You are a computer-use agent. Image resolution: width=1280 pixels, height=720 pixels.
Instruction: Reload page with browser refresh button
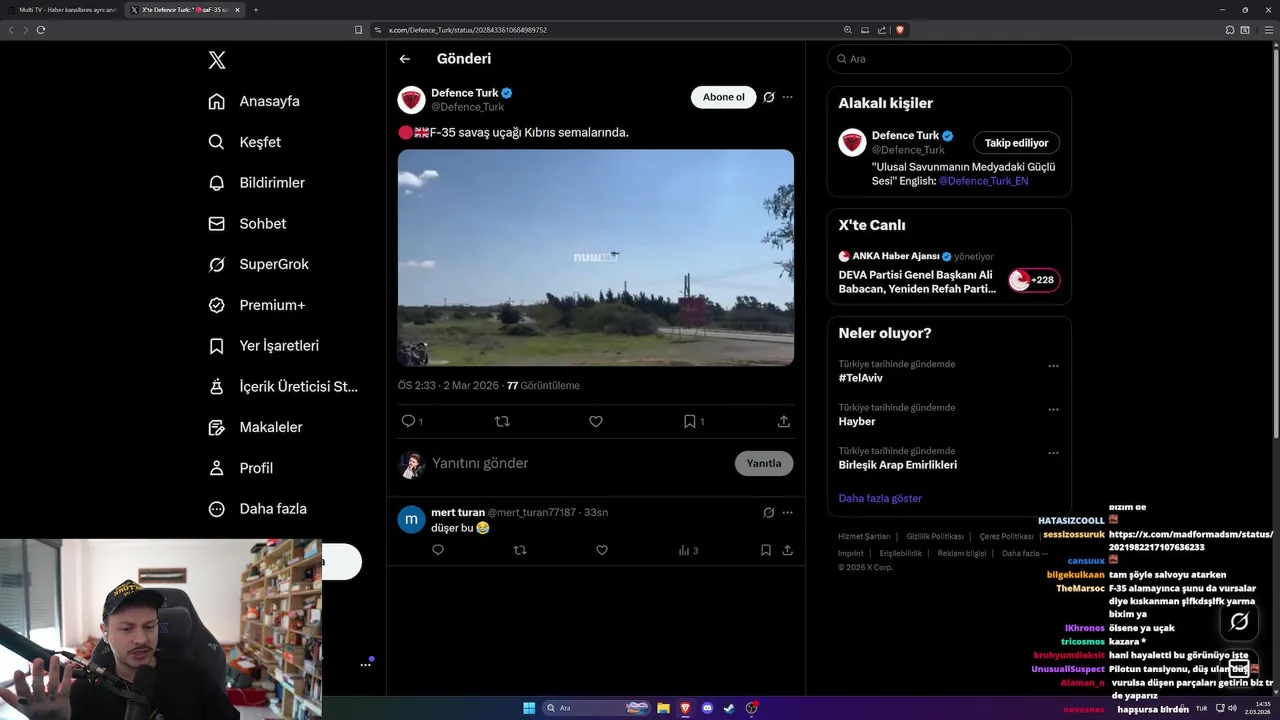41,30
